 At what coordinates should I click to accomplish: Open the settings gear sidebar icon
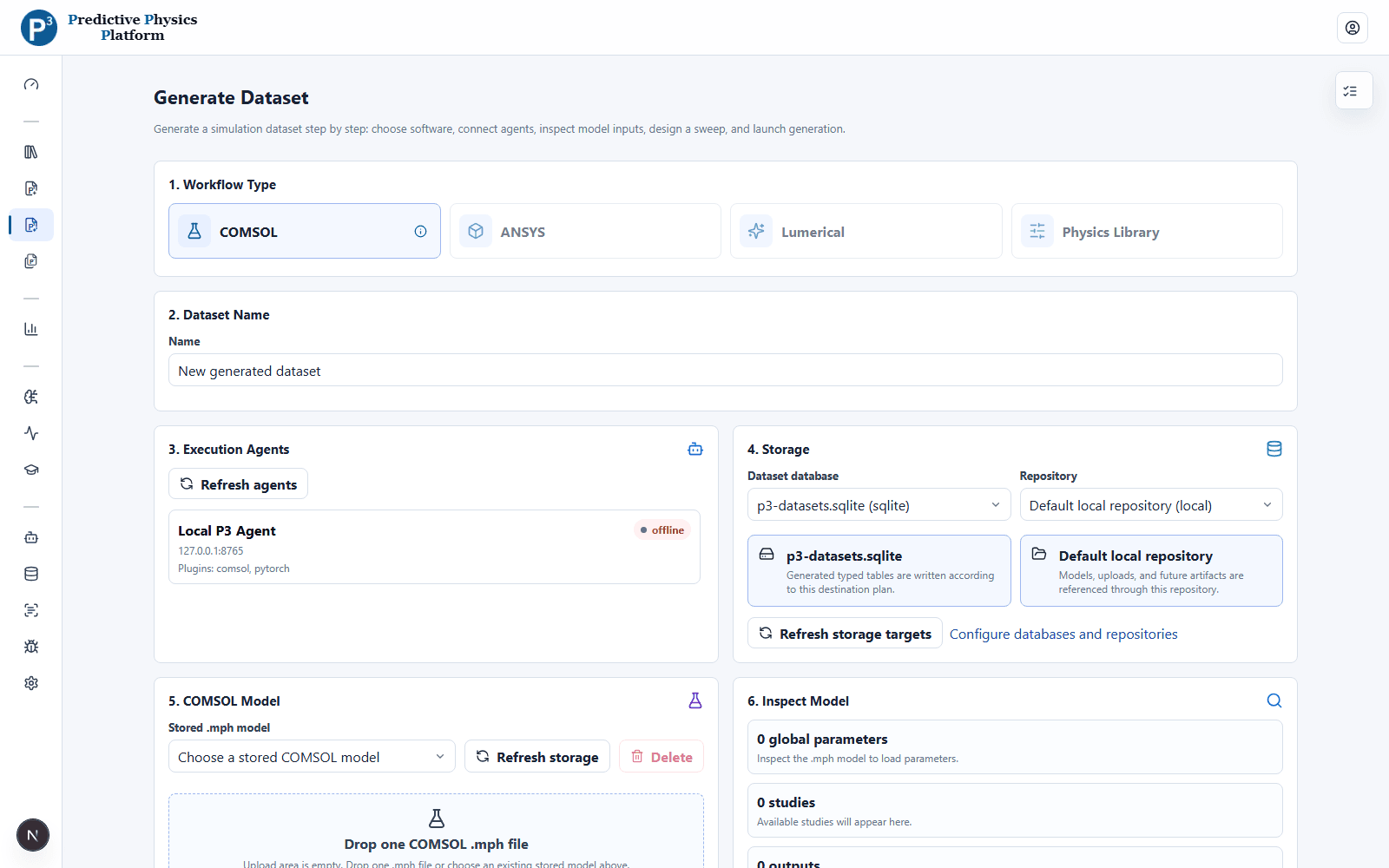coord(31,683)
